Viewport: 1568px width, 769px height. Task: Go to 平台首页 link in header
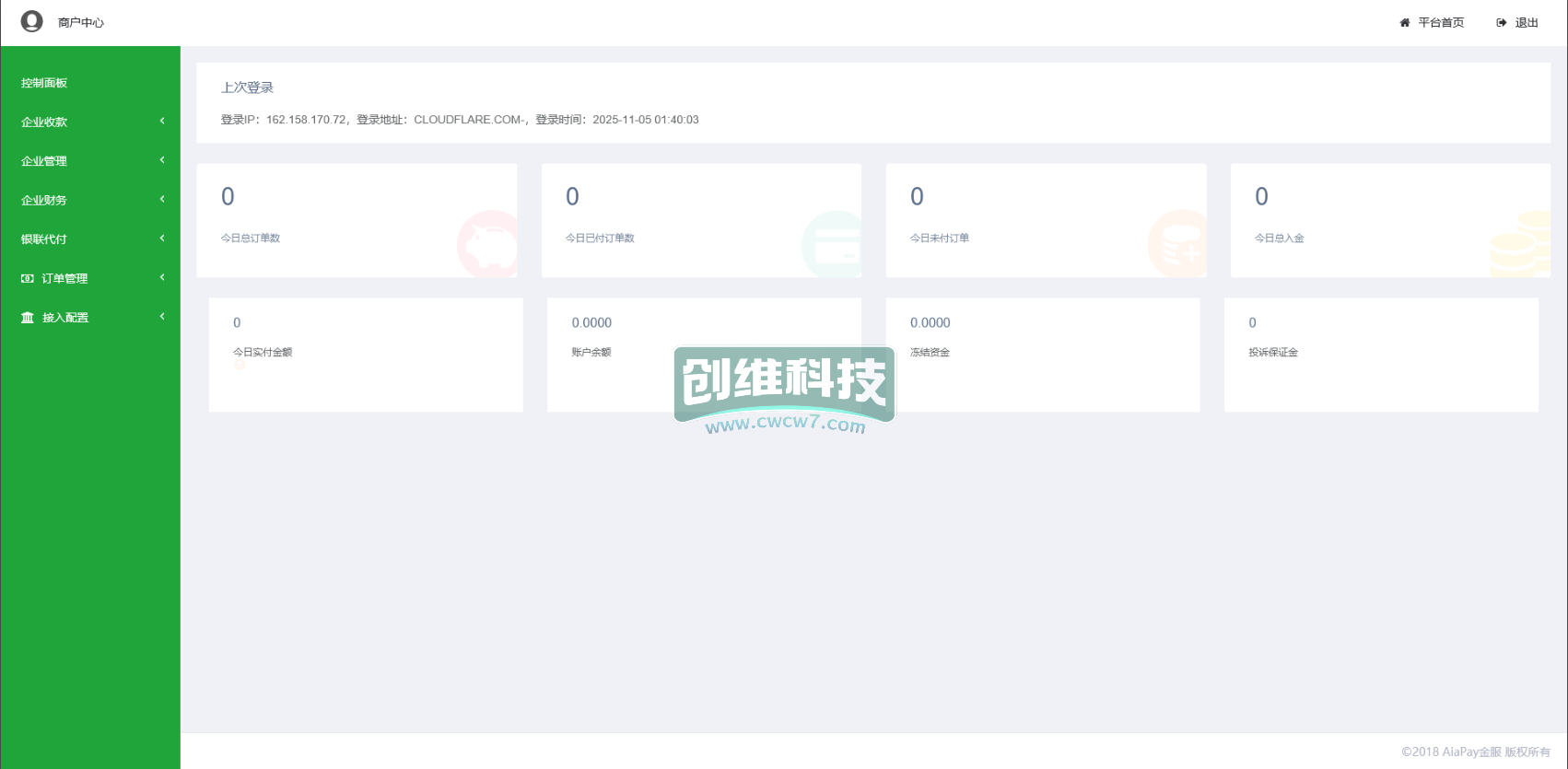(x=1441, y=23)
